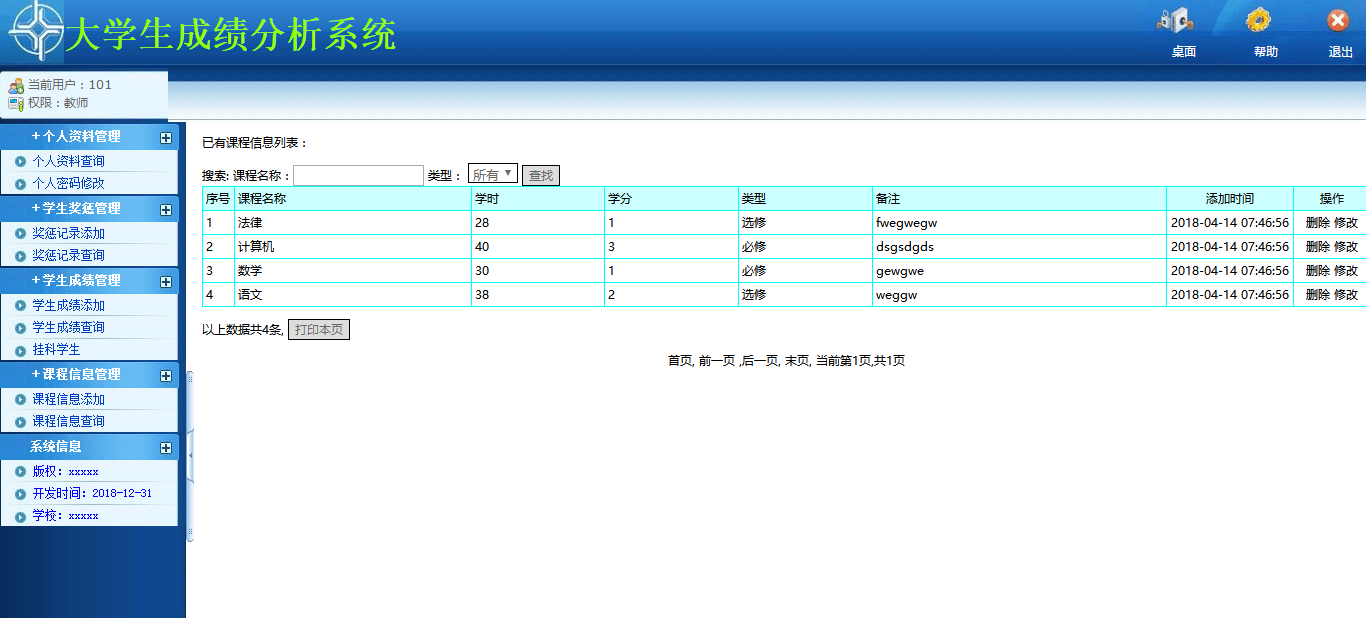Go to 奖惩记录查询 page
This screenshot has width=1366, height=618.
(68, 255)
